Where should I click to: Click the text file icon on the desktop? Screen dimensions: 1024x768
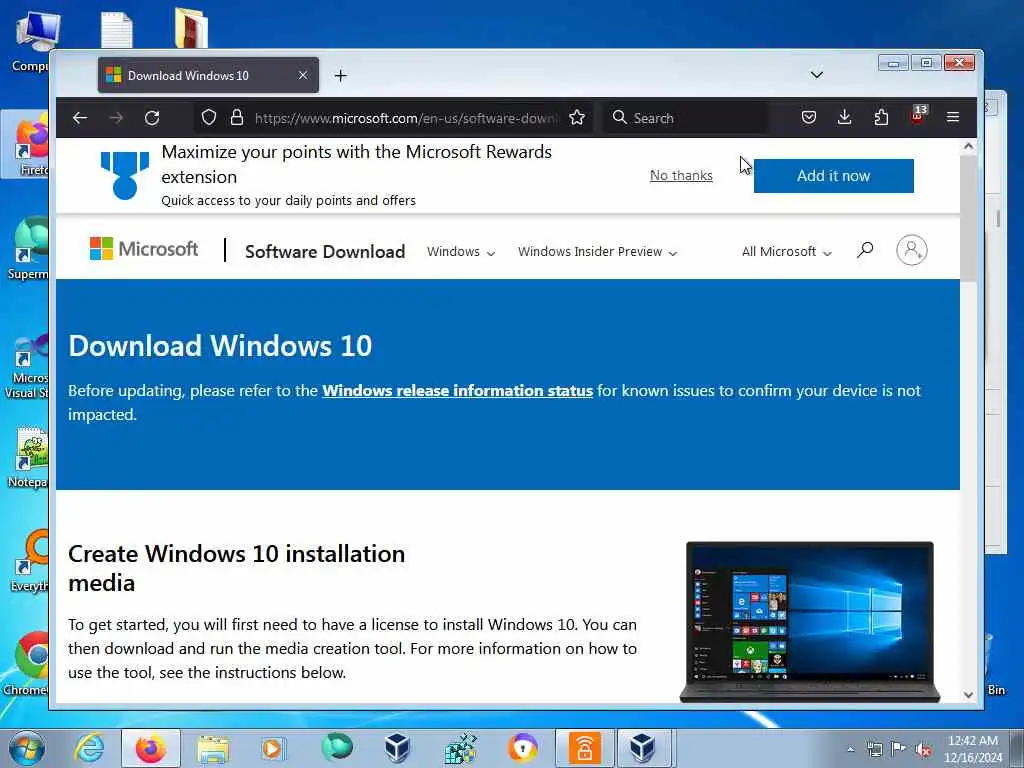coord(117,30)
